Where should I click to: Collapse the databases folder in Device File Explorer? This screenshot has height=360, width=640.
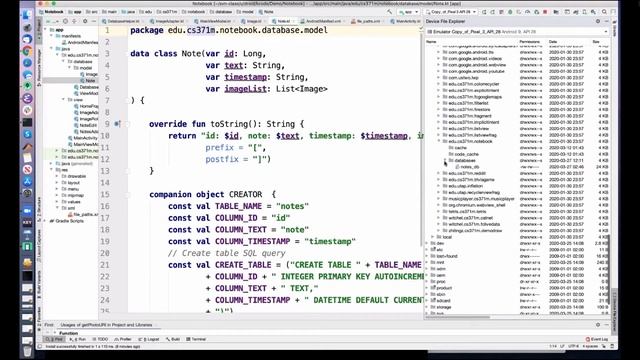[x=445, y=160]
